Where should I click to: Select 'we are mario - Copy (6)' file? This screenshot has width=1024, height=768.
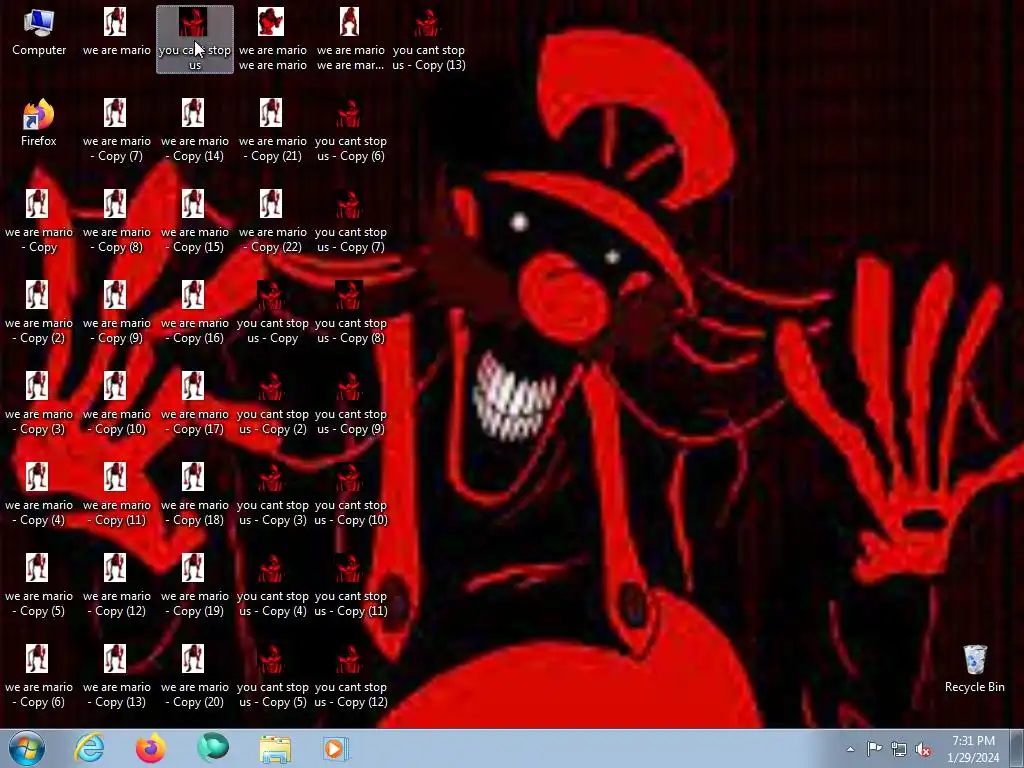(39, 676)
